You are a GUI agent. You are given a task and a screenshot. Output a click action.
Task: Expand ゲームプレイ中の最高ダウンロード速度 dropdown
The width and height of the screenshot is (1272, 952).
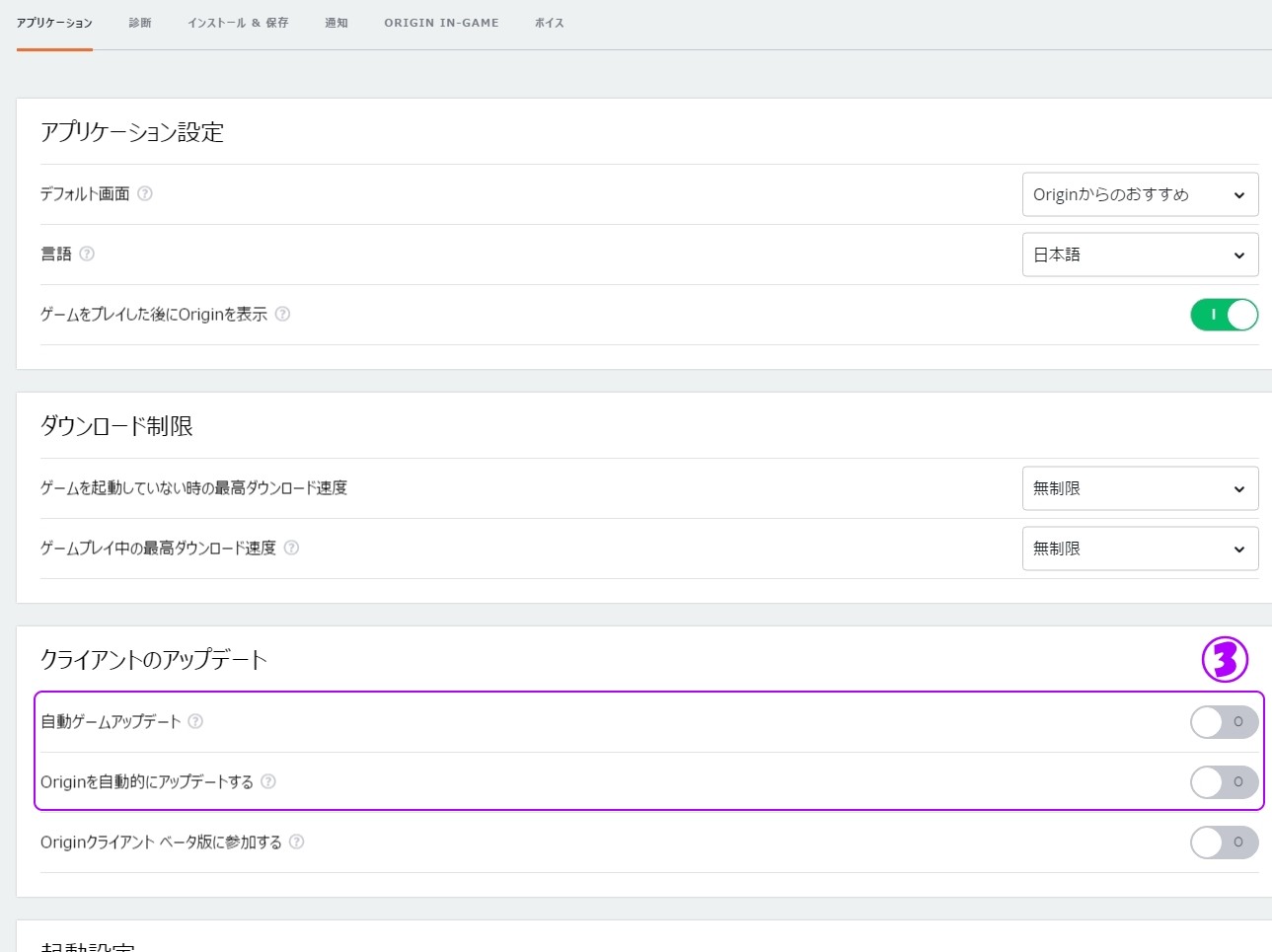click(1140, 549)
